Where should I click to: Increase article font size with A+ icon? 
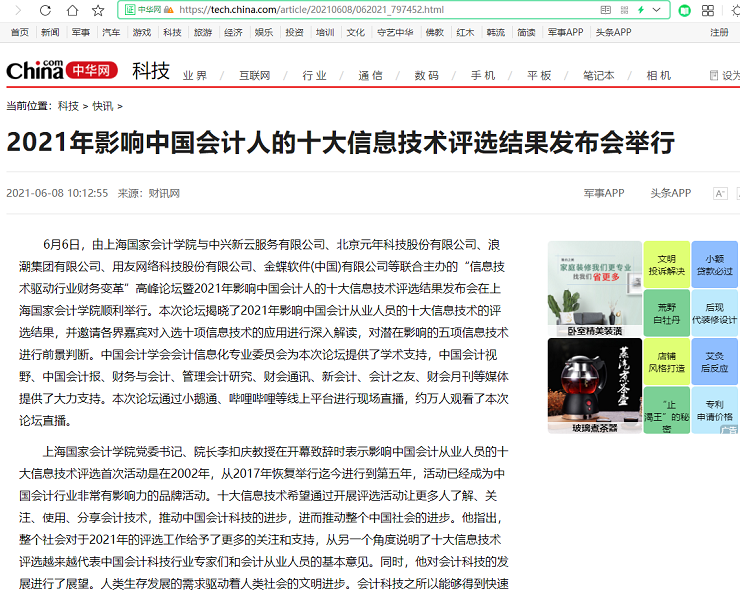[719, 193]
